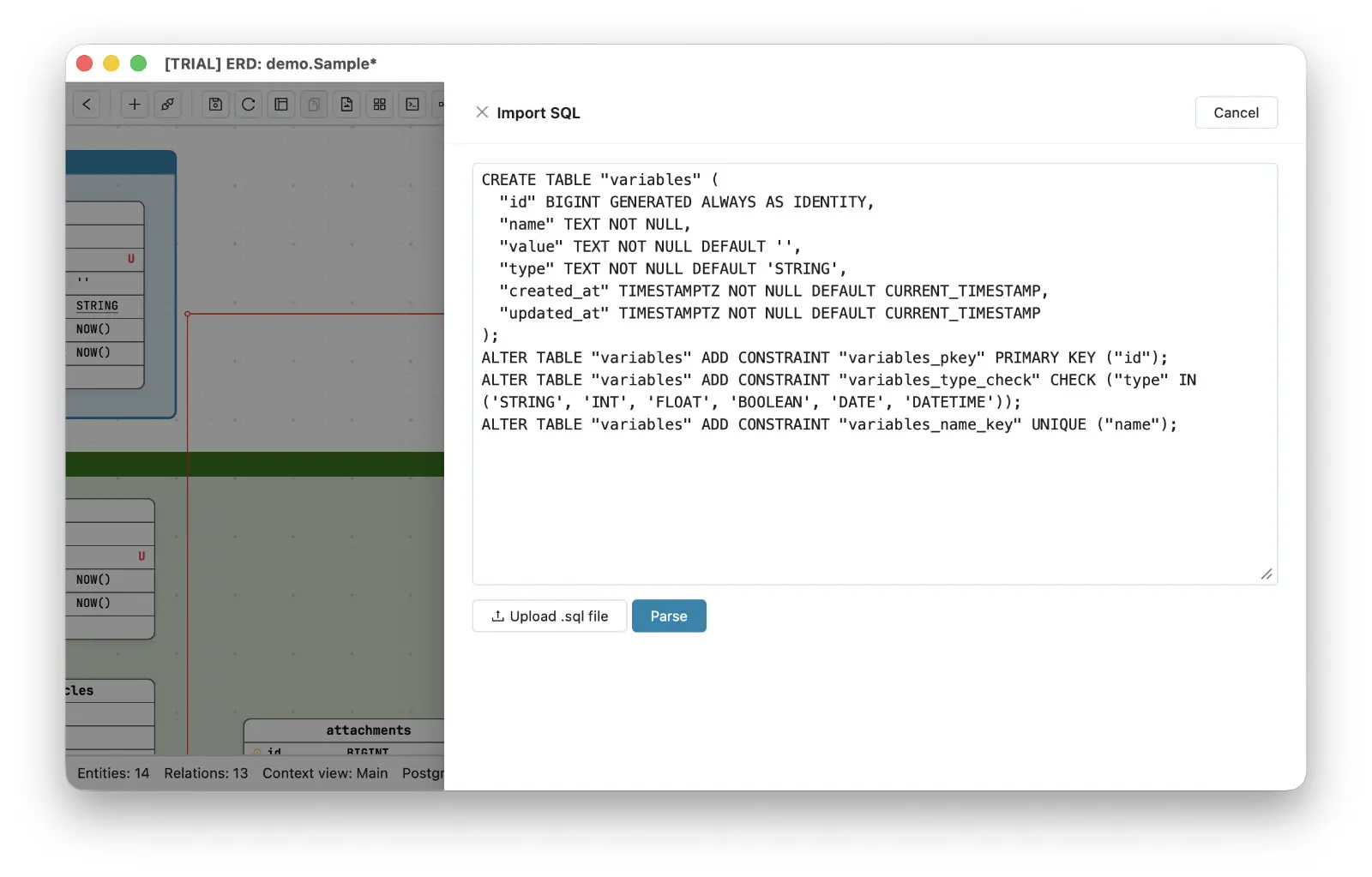Click the "variables_name_key" text in the SQL
1372x877 pixels.
point(930,424)
